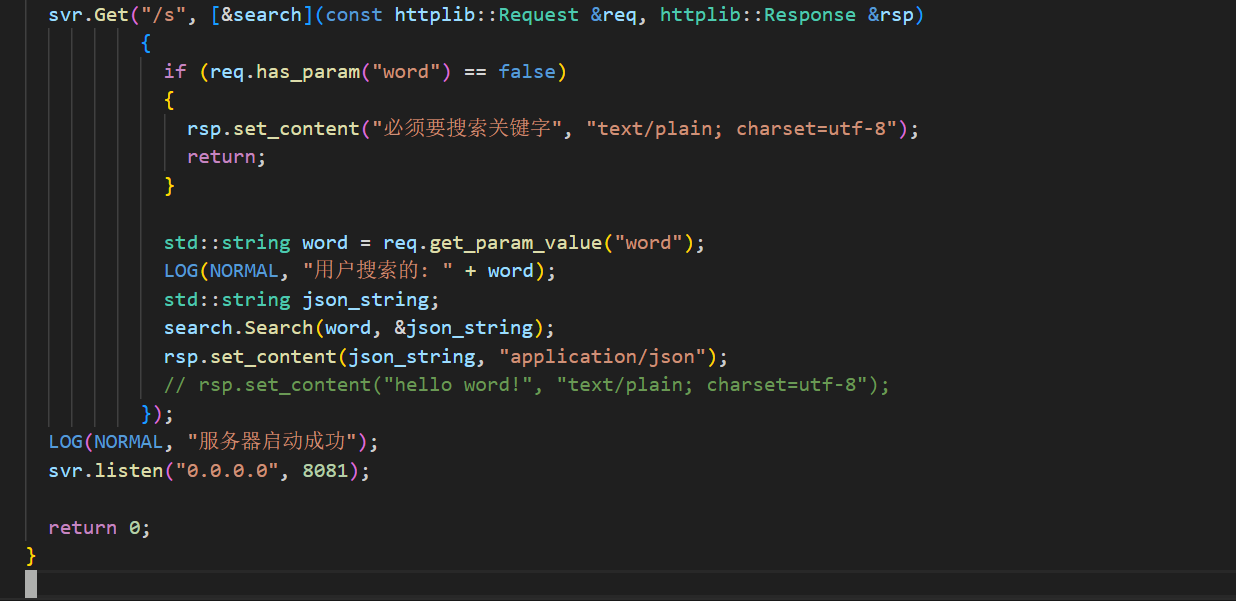This screenshot has height=601, width=1236.
Task: Click rsp.set_content on the application/json line
Action: [250, 357]
